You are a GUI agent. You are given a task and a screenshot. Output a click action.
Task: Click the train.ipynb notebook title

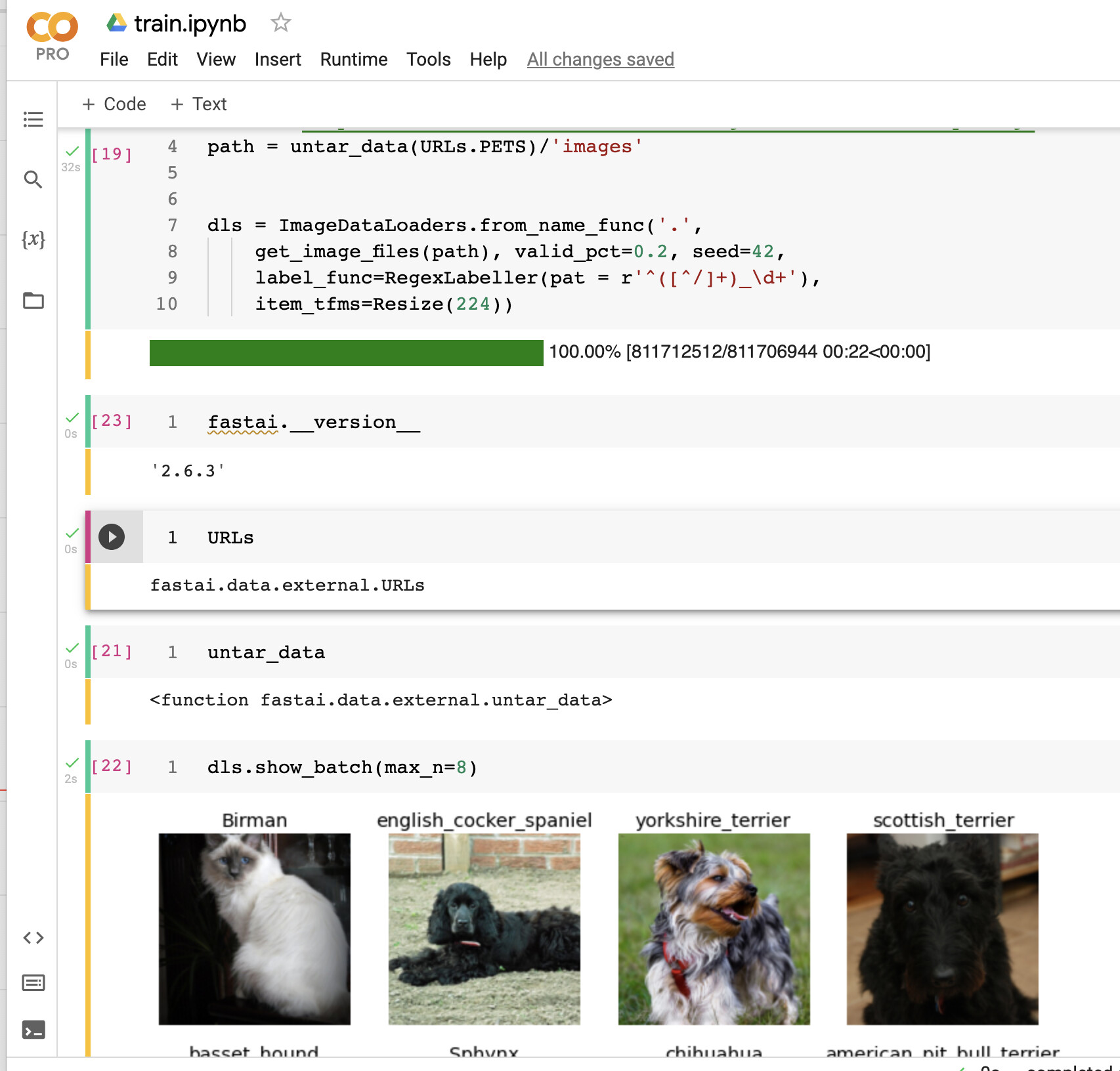[190, 24]
